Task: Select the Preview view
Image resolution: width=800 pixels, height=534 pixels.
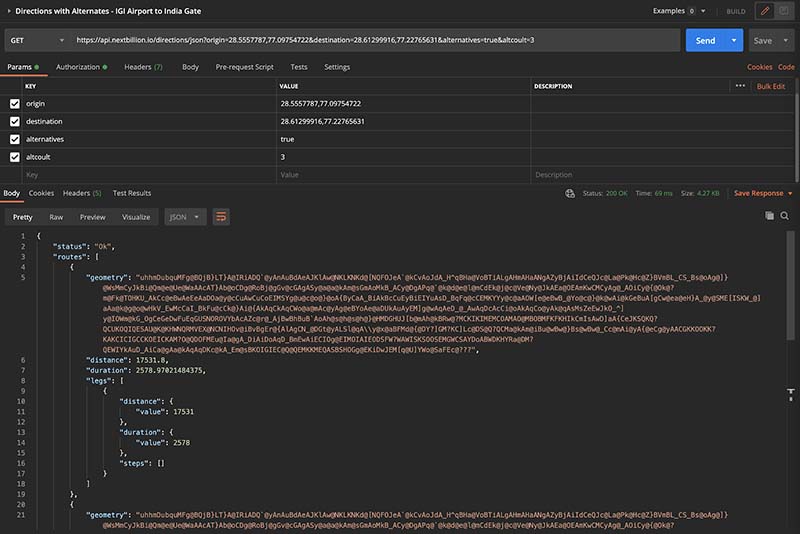Action: point(92,217)
